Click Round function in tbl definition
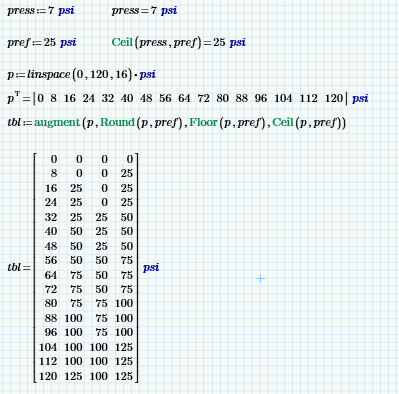This screenshot has width=399, height=394. point(117,122)
